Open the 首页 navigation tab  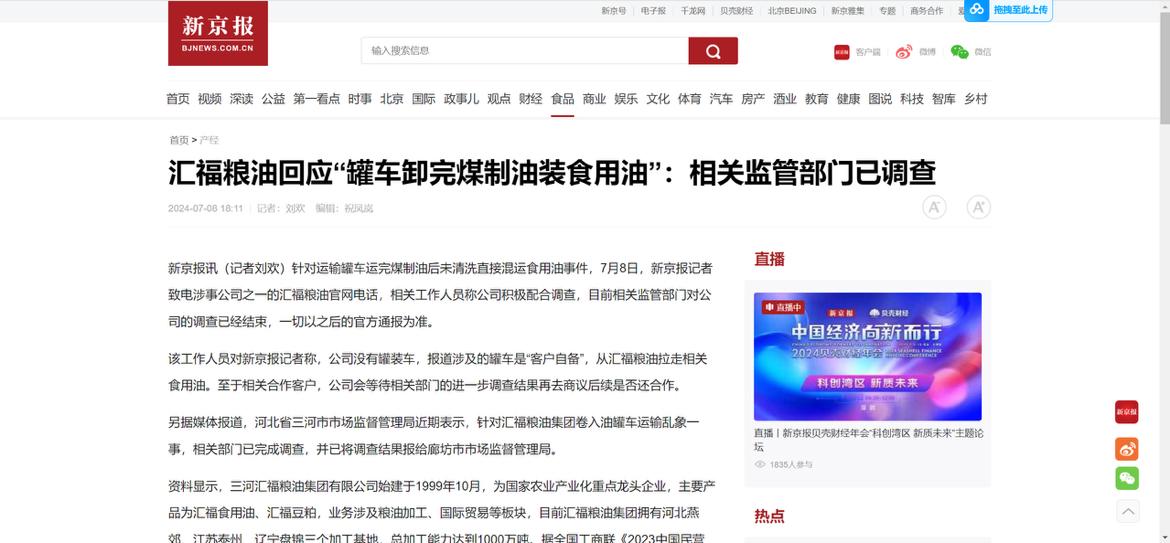(x=178, y=98)
